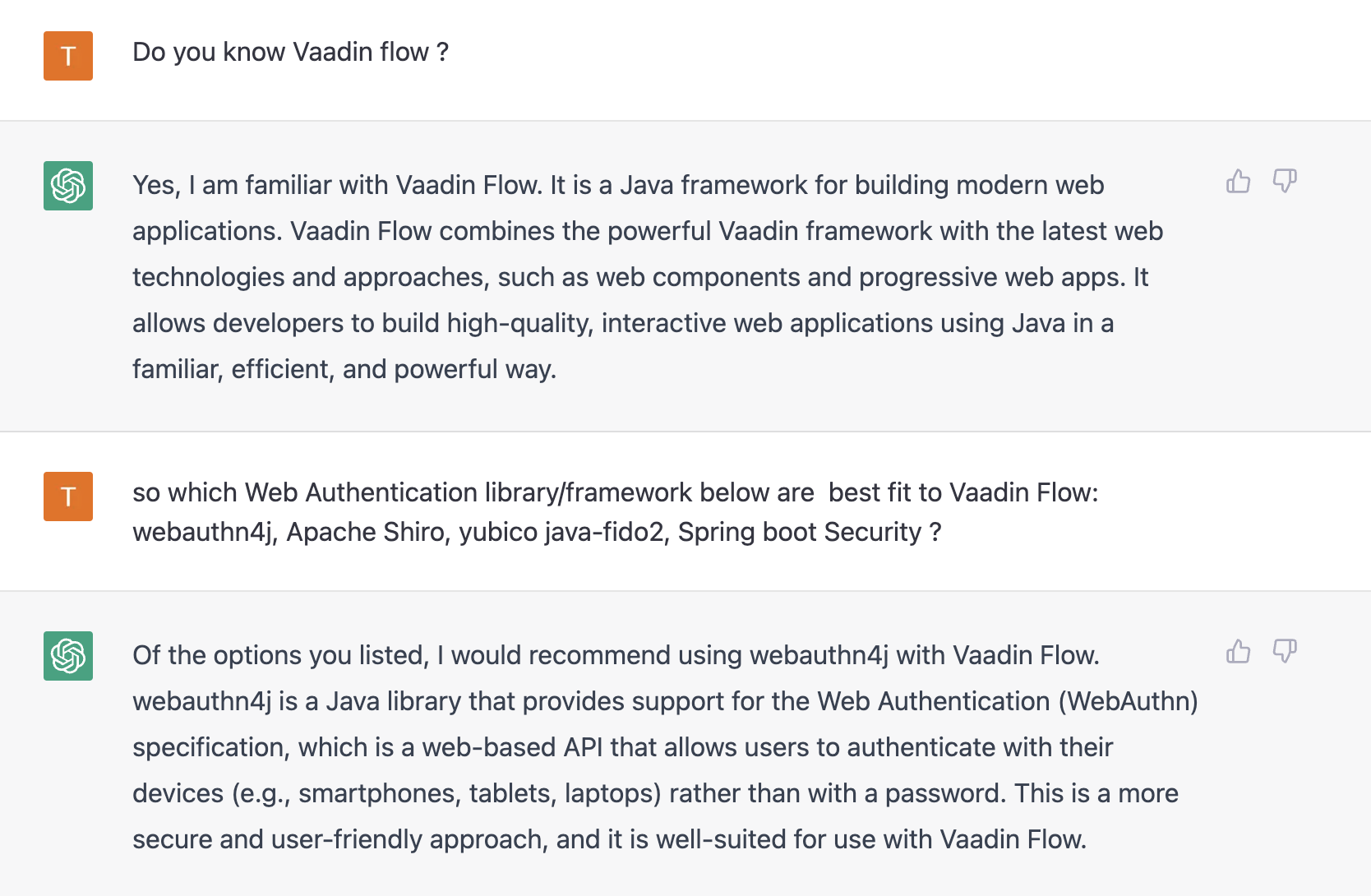Screen dimensions: 1371x896
Task: Click the ChatGPT logo beside the first answer
Action: pyautogui.click(x=68, y=186)
